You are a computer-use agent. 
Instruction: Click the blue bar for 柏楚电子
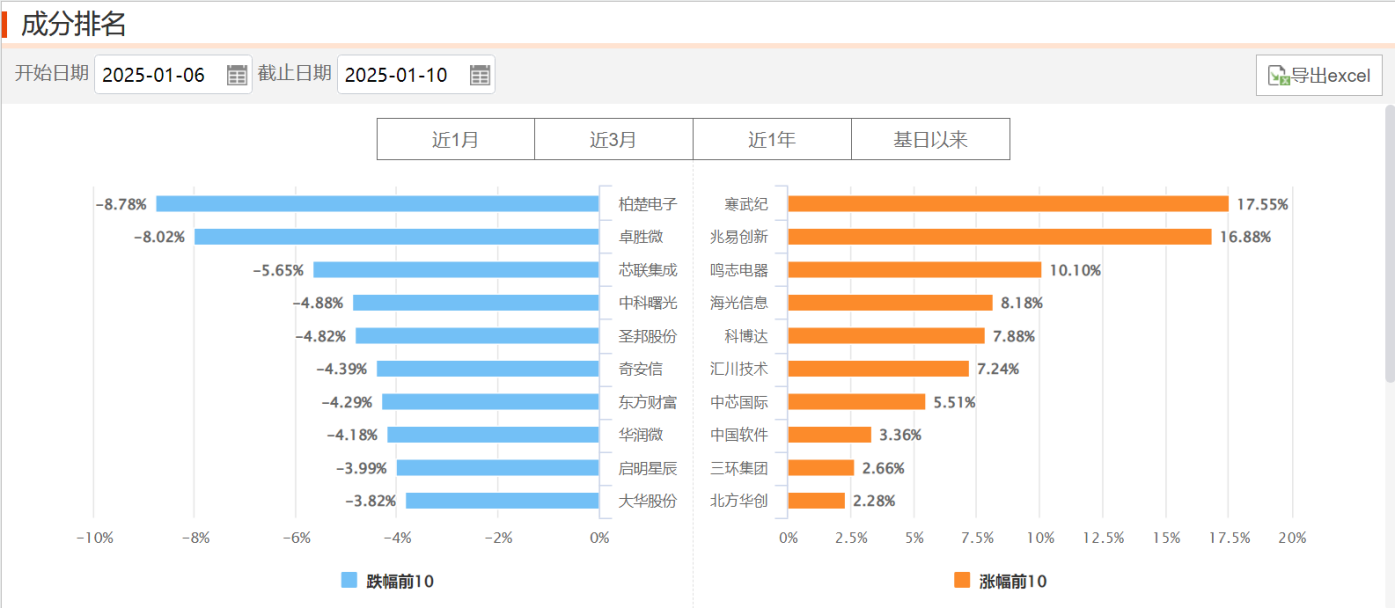click(x=377, y=204)
